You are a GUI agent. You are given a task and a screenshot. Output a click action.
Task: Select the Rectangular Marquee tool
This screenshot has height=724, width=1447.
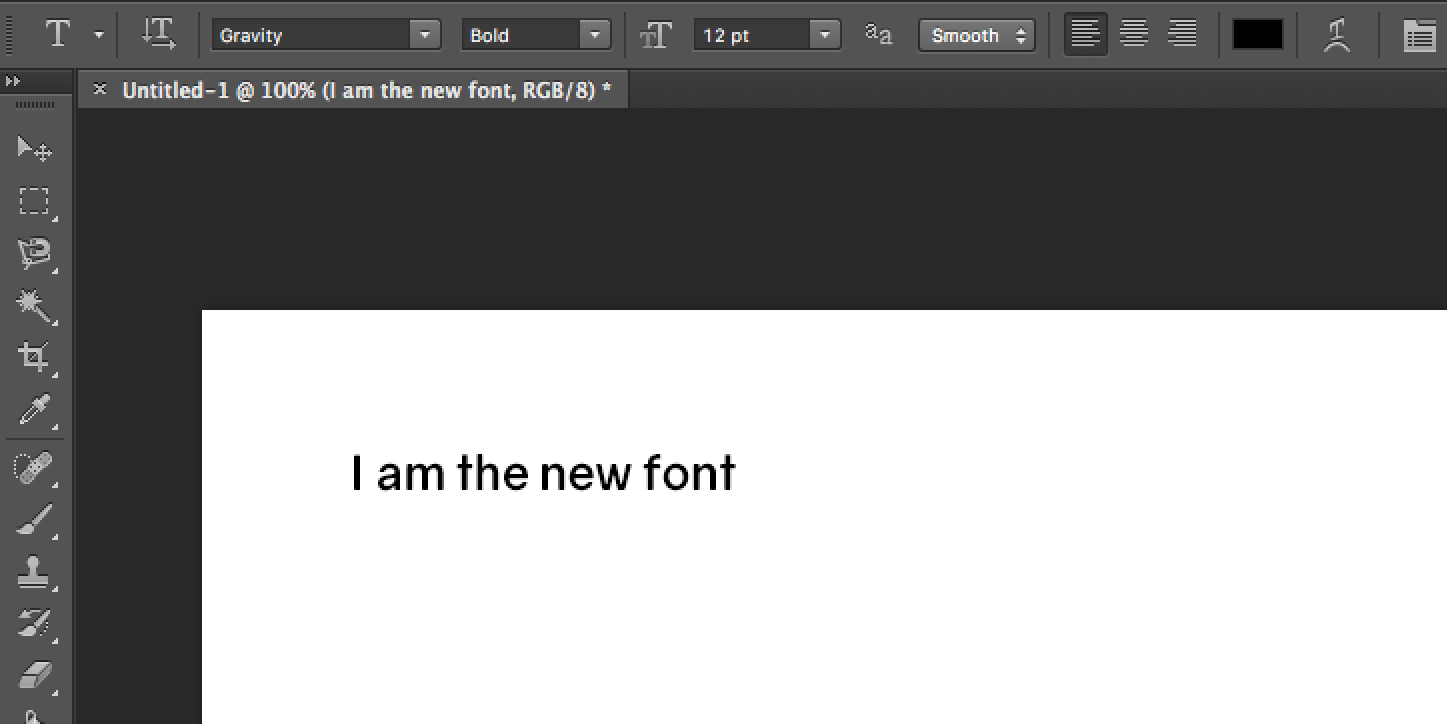34,201
